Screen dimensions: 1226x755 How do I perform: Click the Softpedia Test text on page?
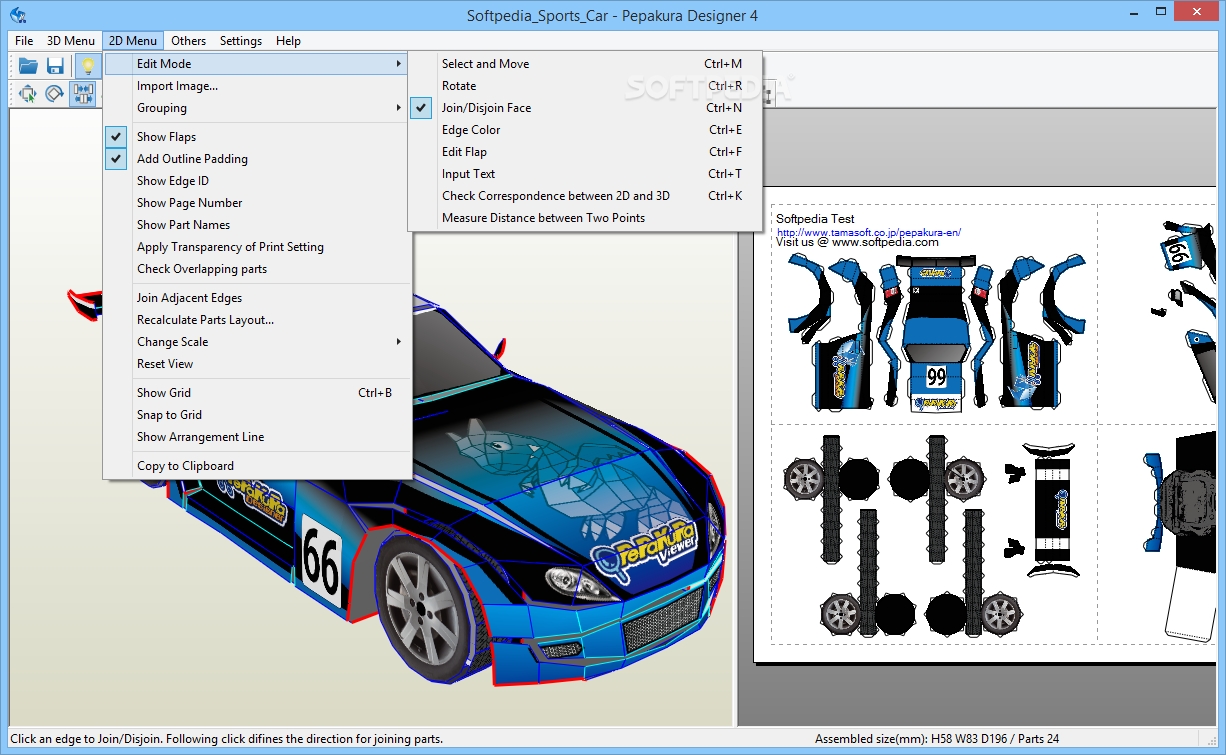pyautogui.click(x=815, y=219)
